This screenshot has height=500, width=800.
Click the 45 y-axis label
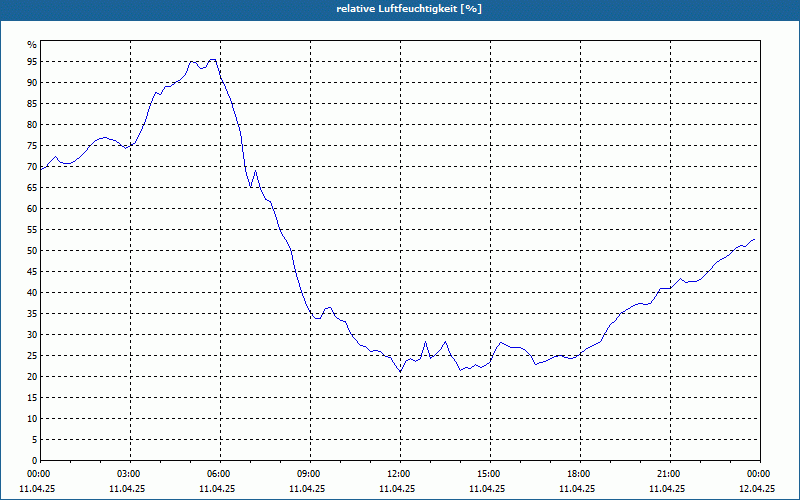32,271
